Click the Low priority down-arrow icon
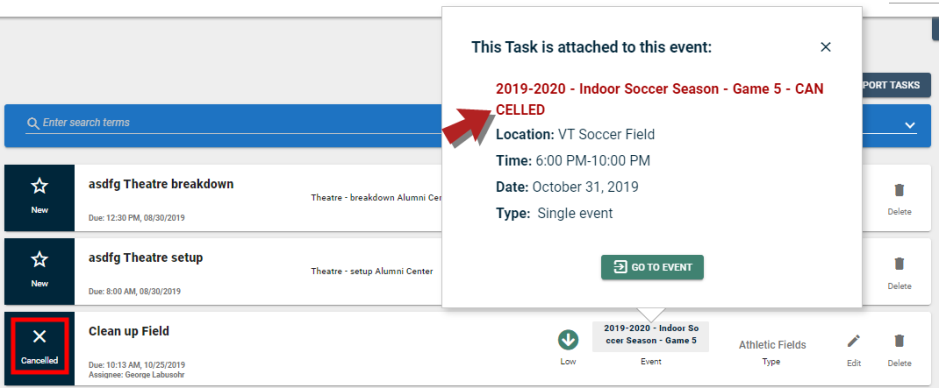Screen dimensions: 939x388 pyautogui.click(x=568, y=340)
